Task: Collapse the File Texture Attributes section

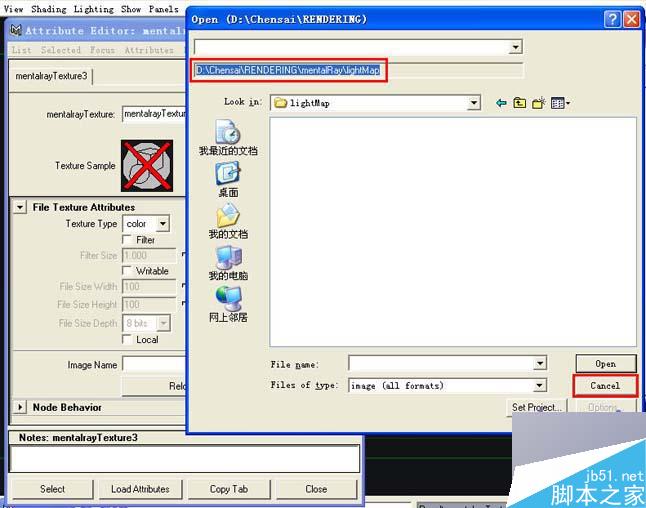Action: click(20, 207)
